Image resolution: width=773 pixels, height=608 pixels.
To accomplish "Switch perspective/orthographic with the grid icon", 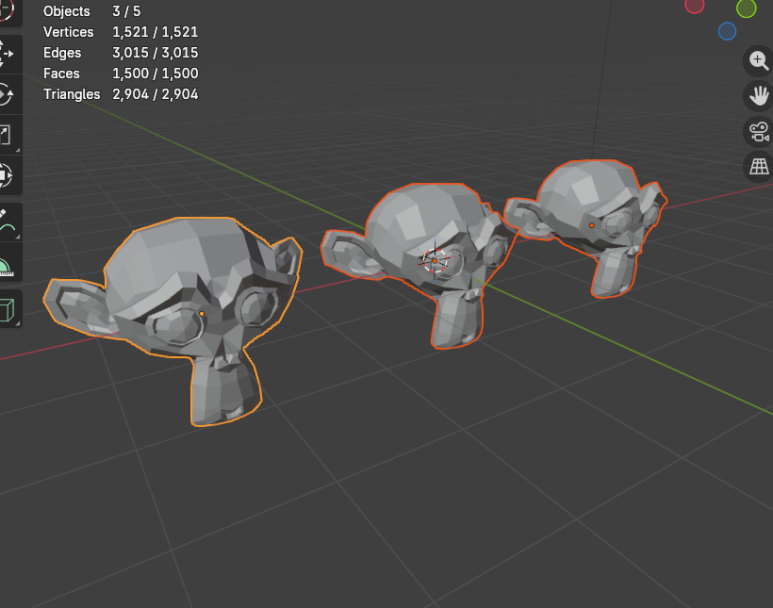I will pyautogui.click(x=759, y=167).
